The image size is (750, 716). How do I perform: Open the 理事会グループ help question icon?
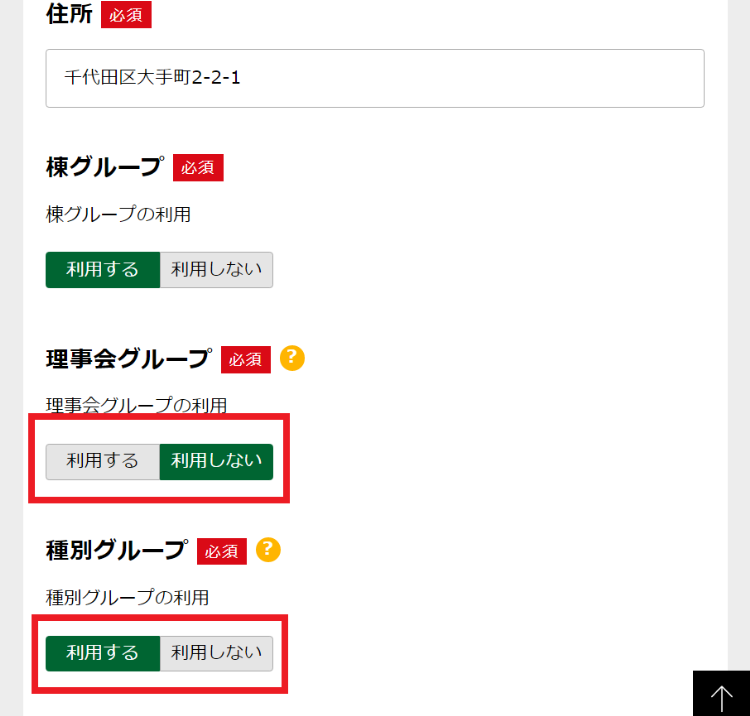[x=292, y=357]
